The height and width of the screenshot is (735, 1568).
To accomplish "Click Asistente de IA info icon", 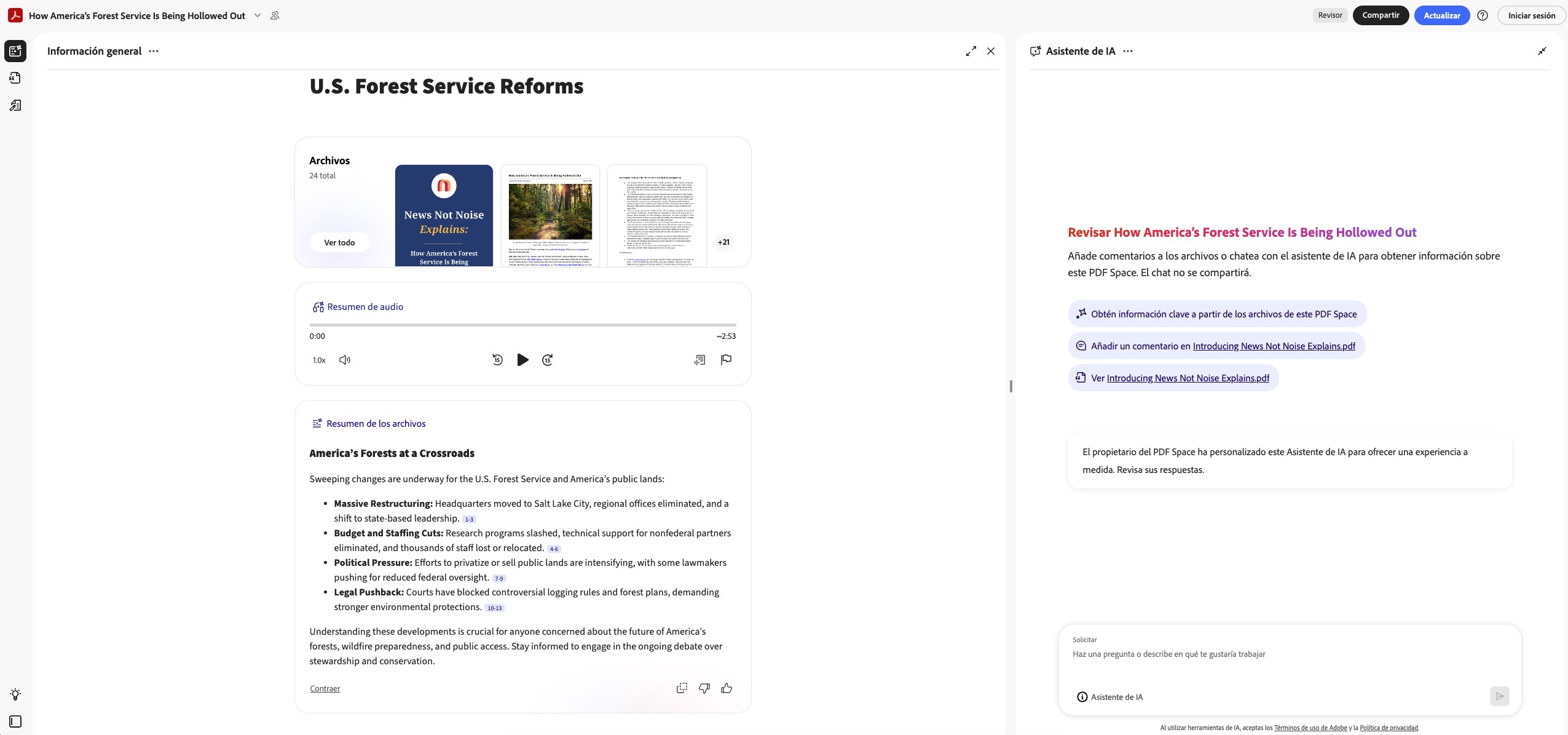I will click(x=1082, y=697).
